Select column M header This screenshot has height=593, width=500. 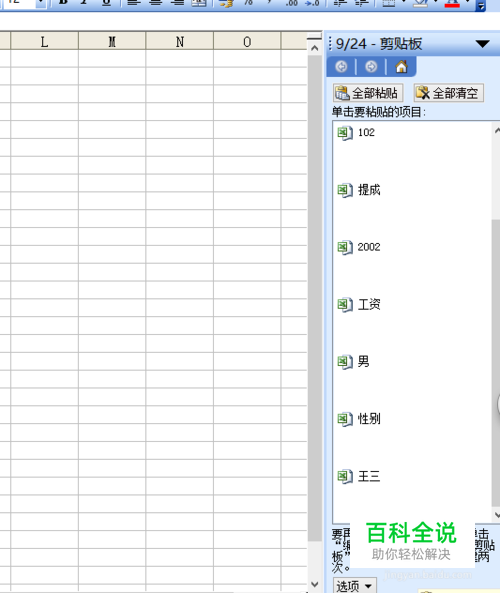pos(112,42)
